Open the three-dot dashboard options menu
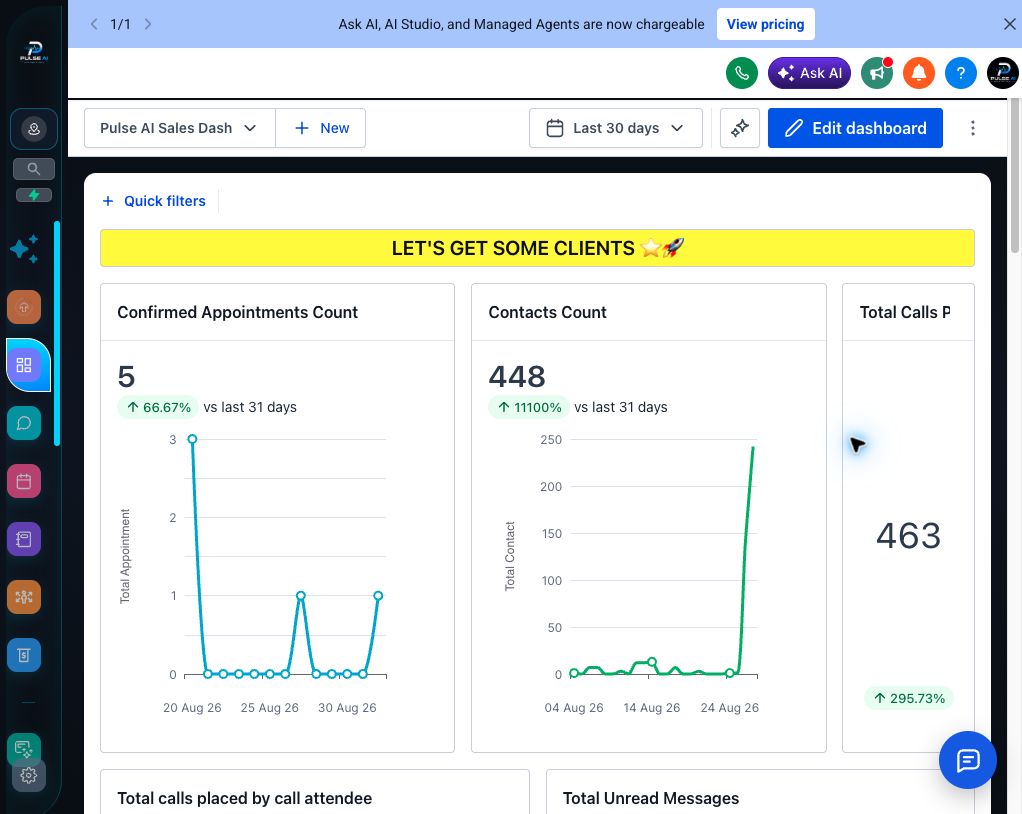The width and height of the screenshot is (1022, 814). (x=972, y=128)
